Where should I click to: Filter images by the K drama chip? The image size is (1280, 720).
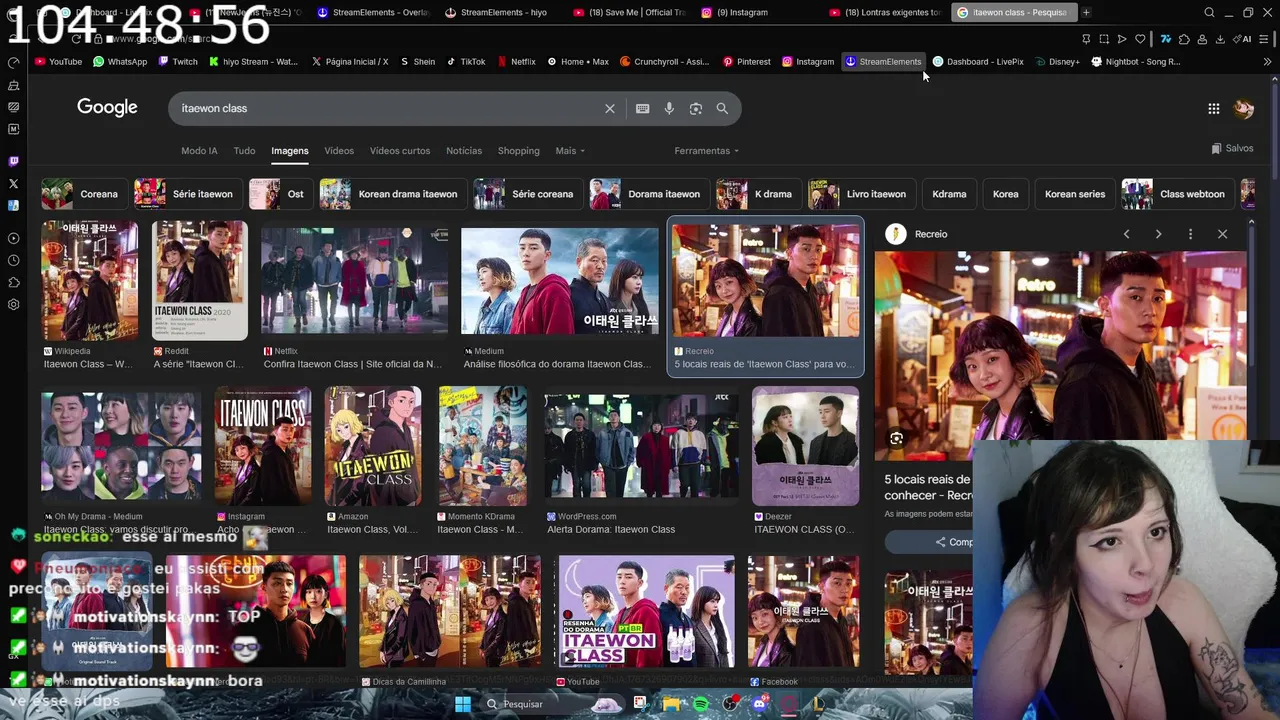pos(757,194)
